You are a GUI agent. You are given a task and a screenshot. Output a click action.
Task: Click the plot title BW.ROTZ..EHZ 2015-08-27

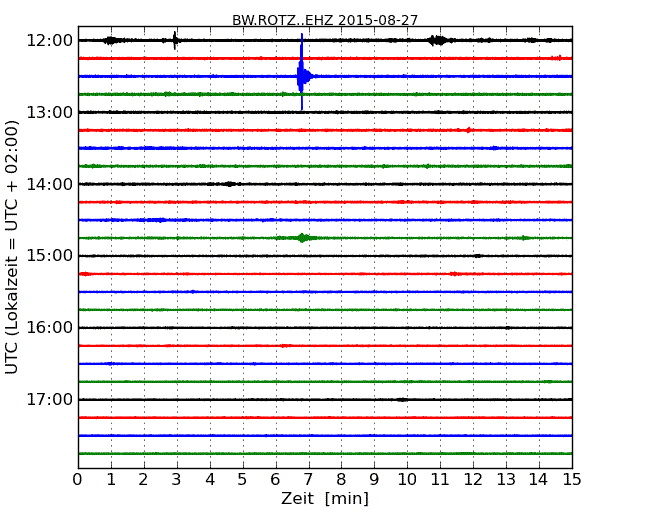pyautogui.click(x=325, y=20)
